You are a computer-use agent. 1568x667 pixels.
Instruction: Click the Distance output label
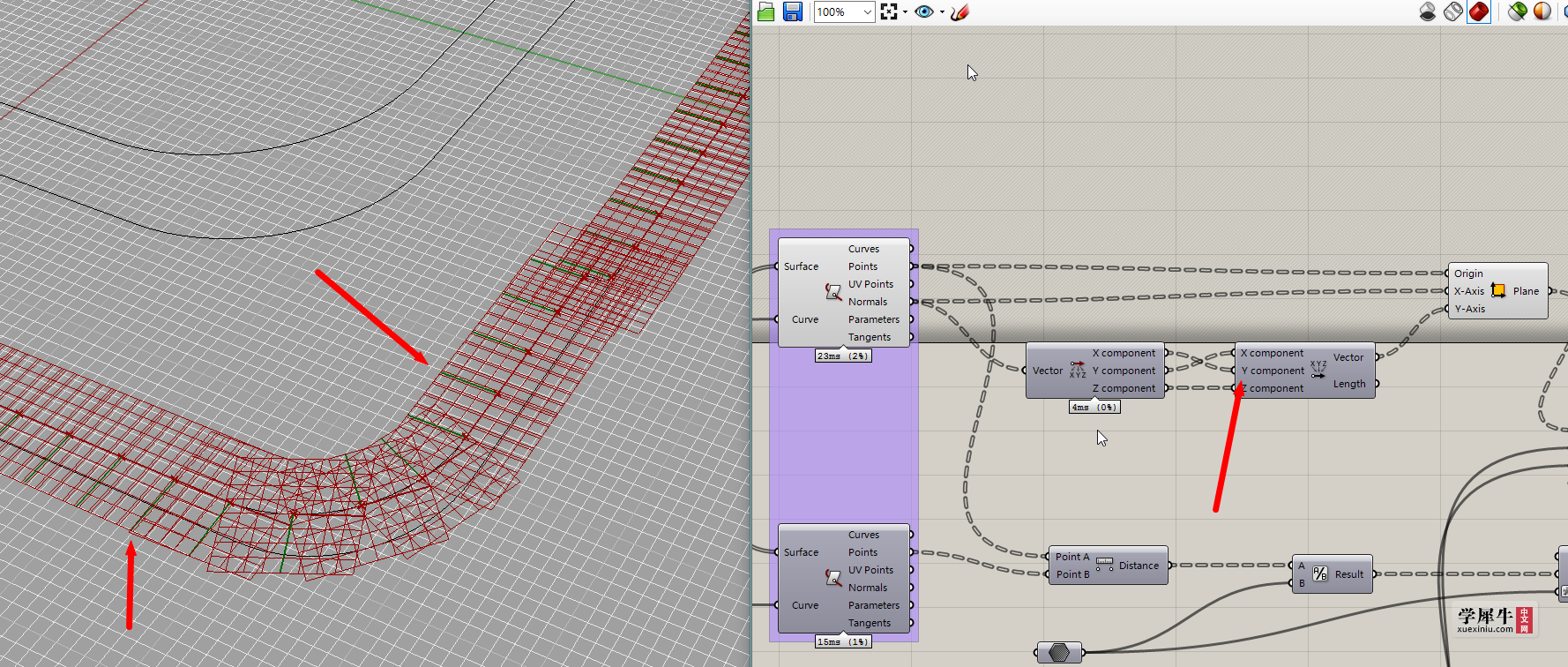pyautogui.click(x=1139, y=566)
